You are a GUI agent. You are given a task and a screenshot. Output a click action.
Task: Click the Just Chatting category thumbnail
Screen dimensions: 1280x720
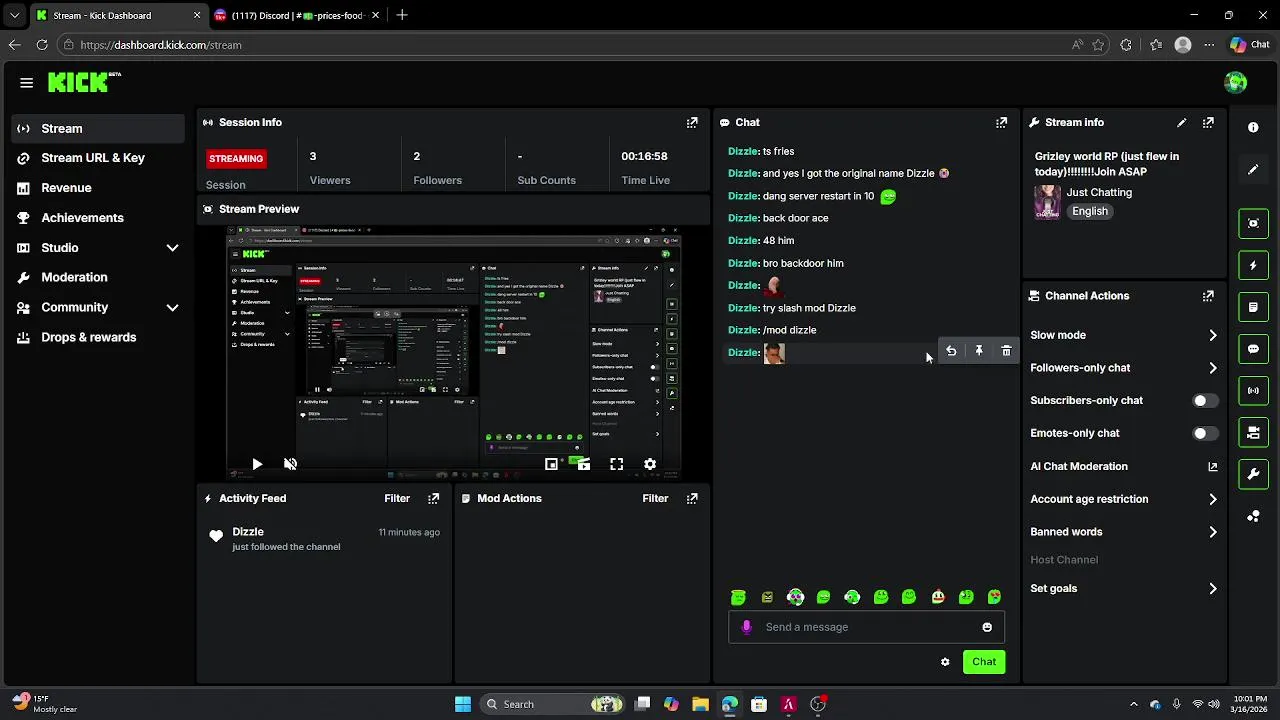click(x=1047, y=201)
